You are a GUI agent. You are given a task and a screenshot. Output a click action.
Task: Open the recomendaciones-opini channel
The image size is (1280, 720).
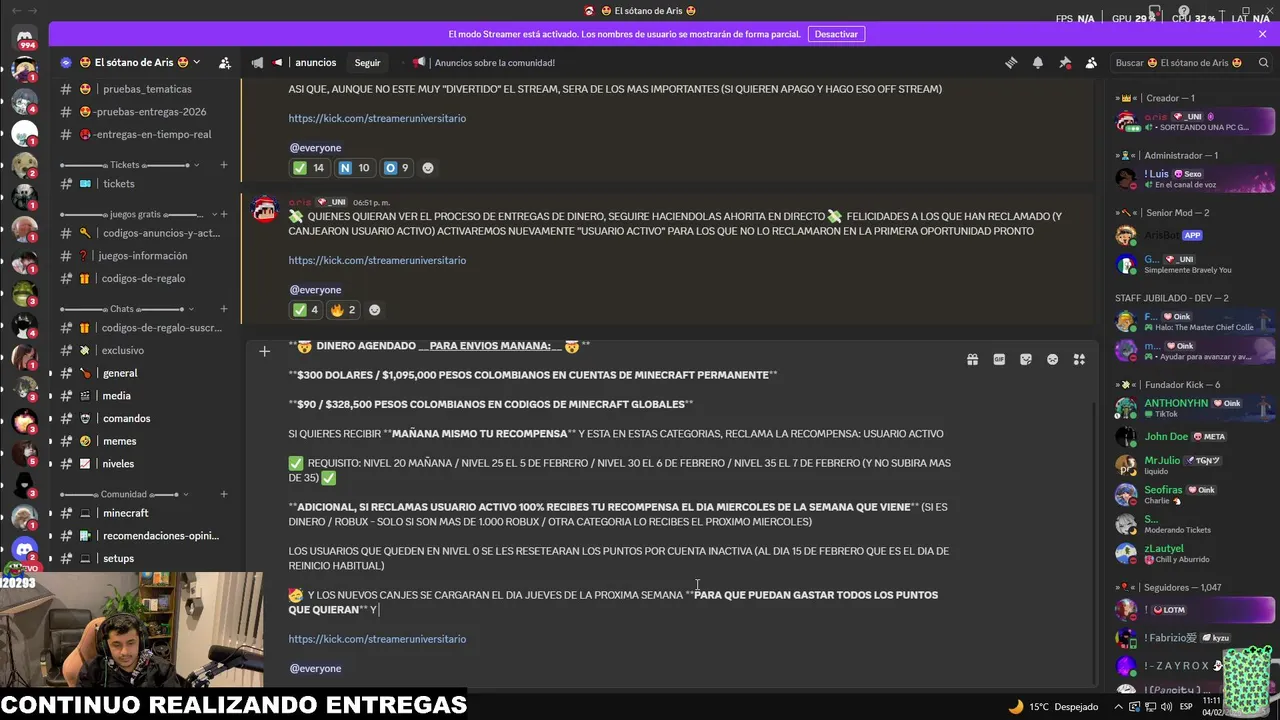coord(143,536)
